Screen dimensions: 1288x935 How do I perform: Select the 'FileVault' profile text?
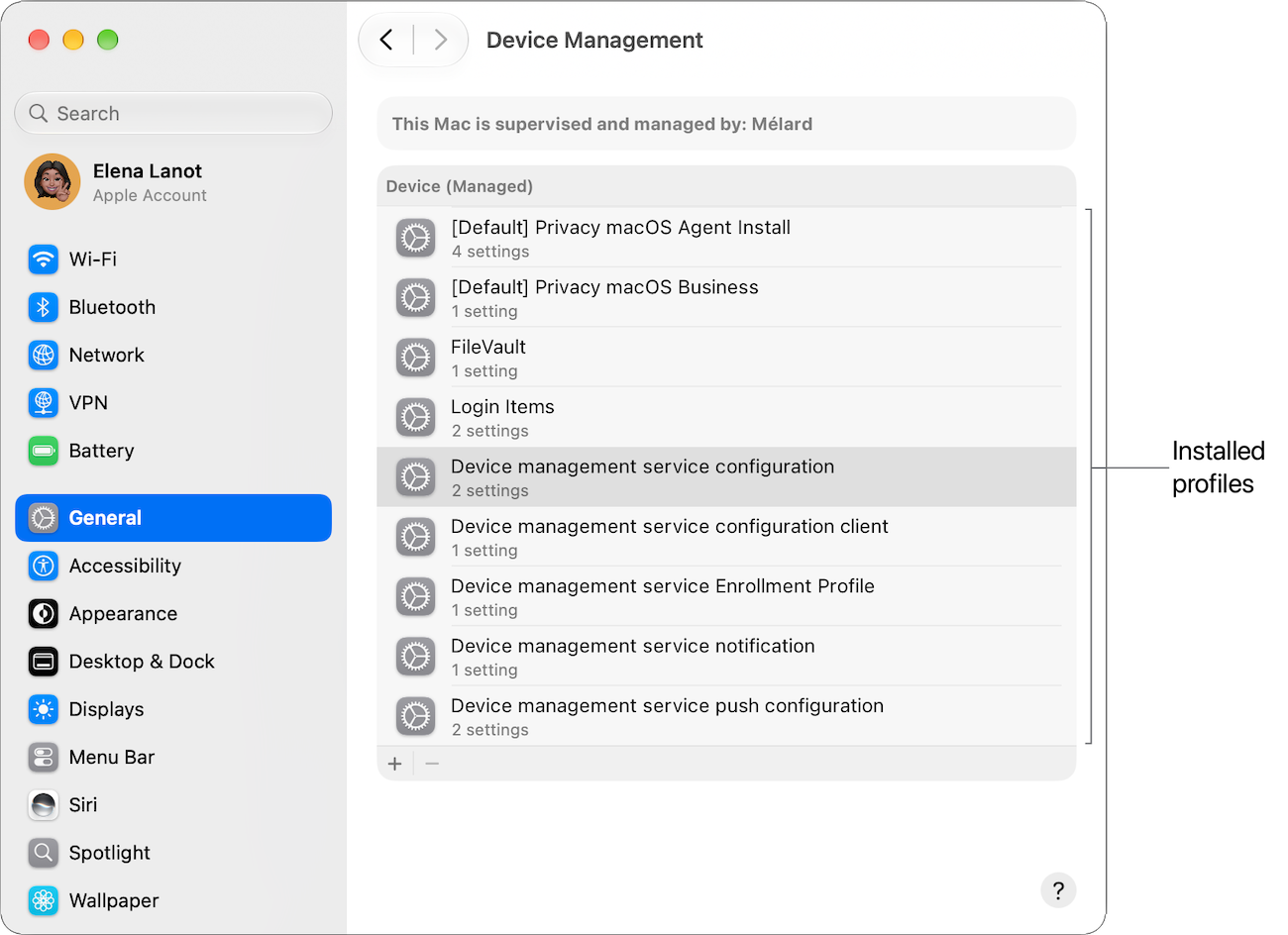tap(488, 348)
